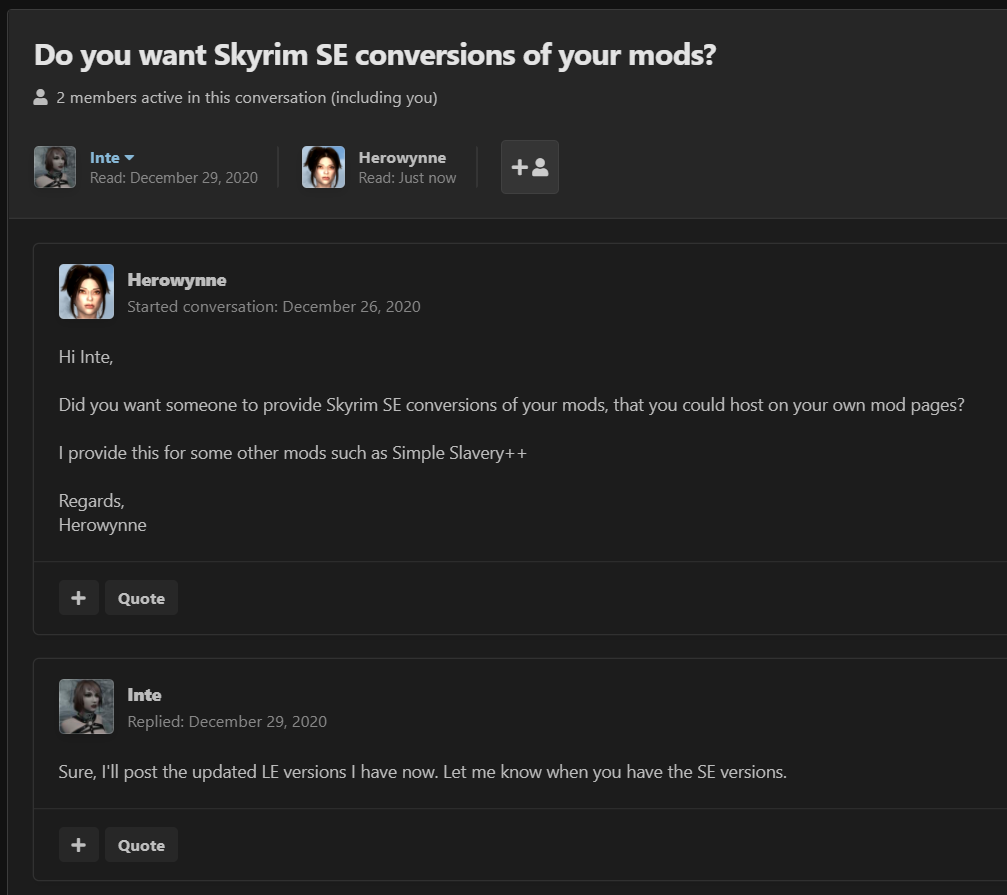This screenshot has height=895, width=1007.
Task: Click Herowynne's avatar in first message
Action: [x=87, y=291]
